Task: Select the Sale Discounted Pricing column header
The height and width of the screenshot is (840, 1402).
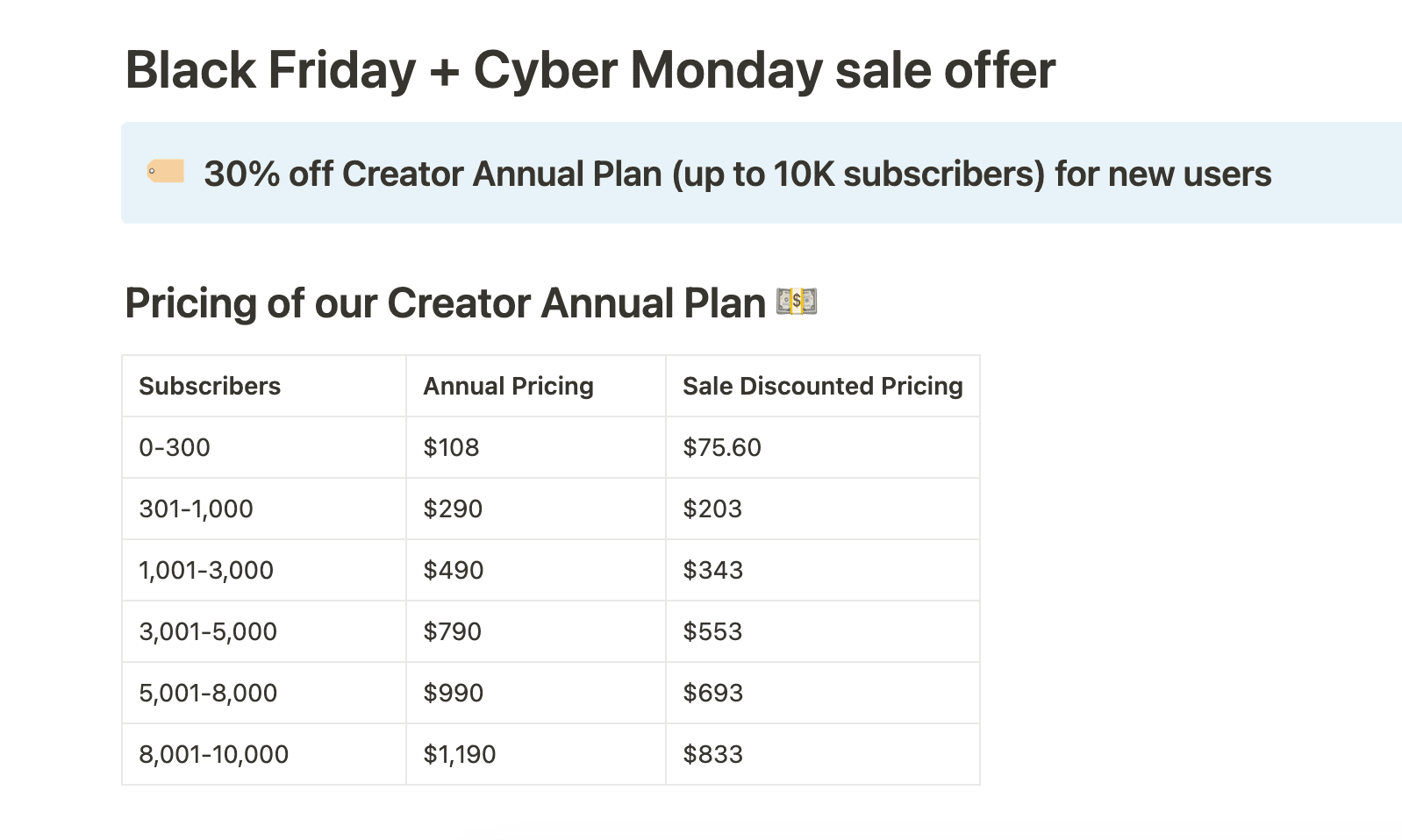Action: (822, 386)
